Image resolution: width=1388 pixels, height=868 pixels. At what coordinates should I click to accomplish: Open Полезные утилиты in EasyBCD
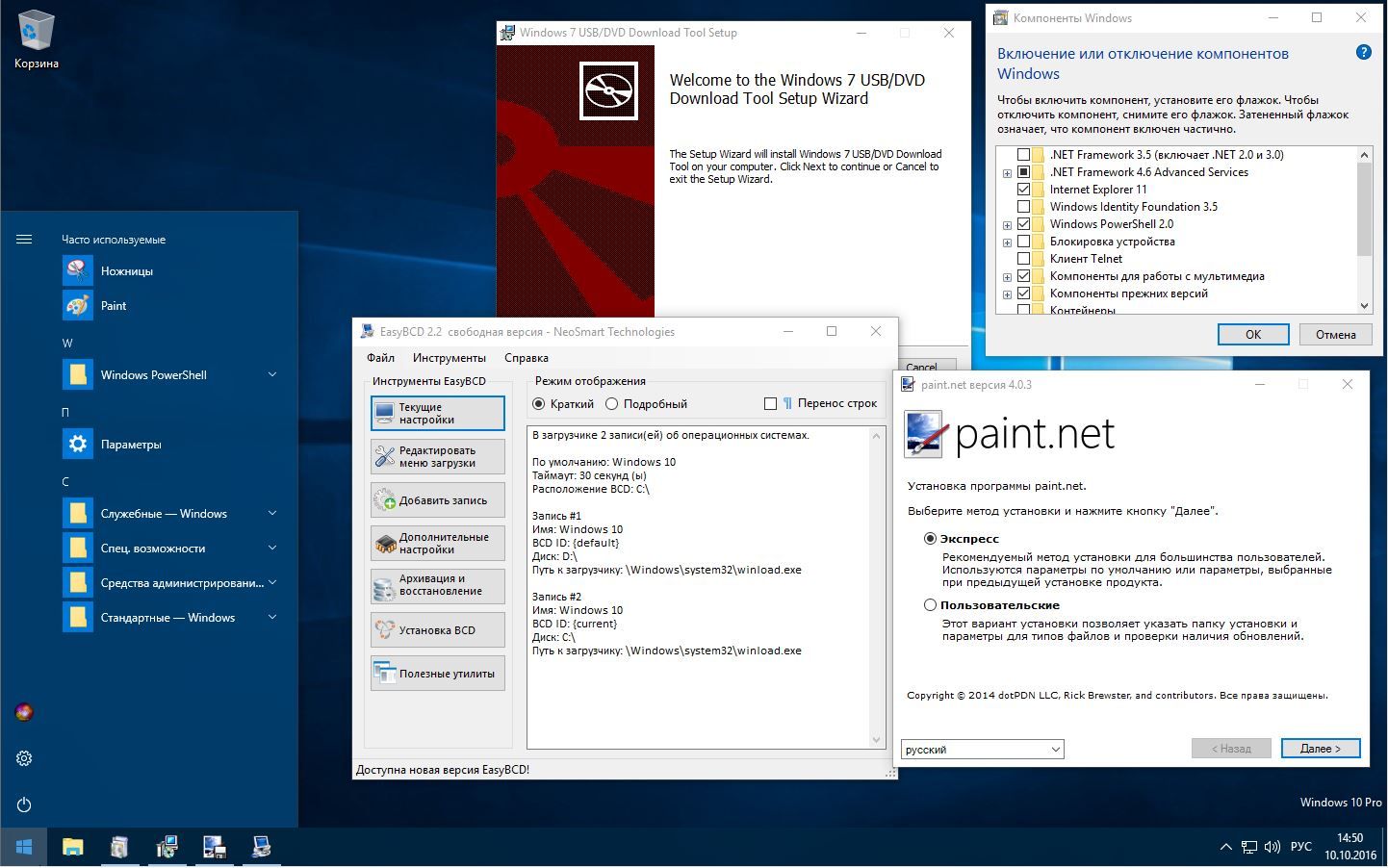(x=438, y=674)
